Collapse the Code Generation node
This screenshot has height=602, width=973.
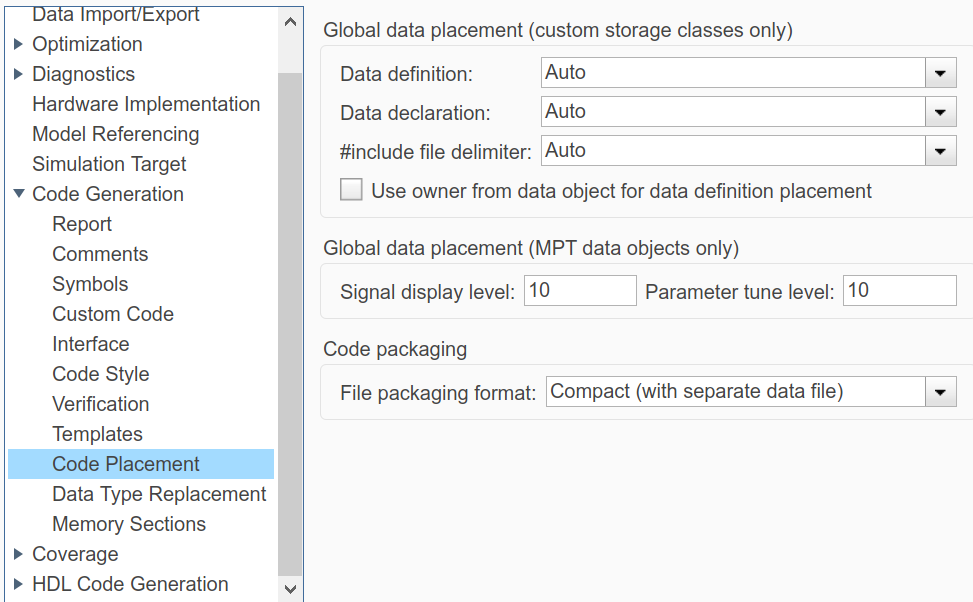19,194
